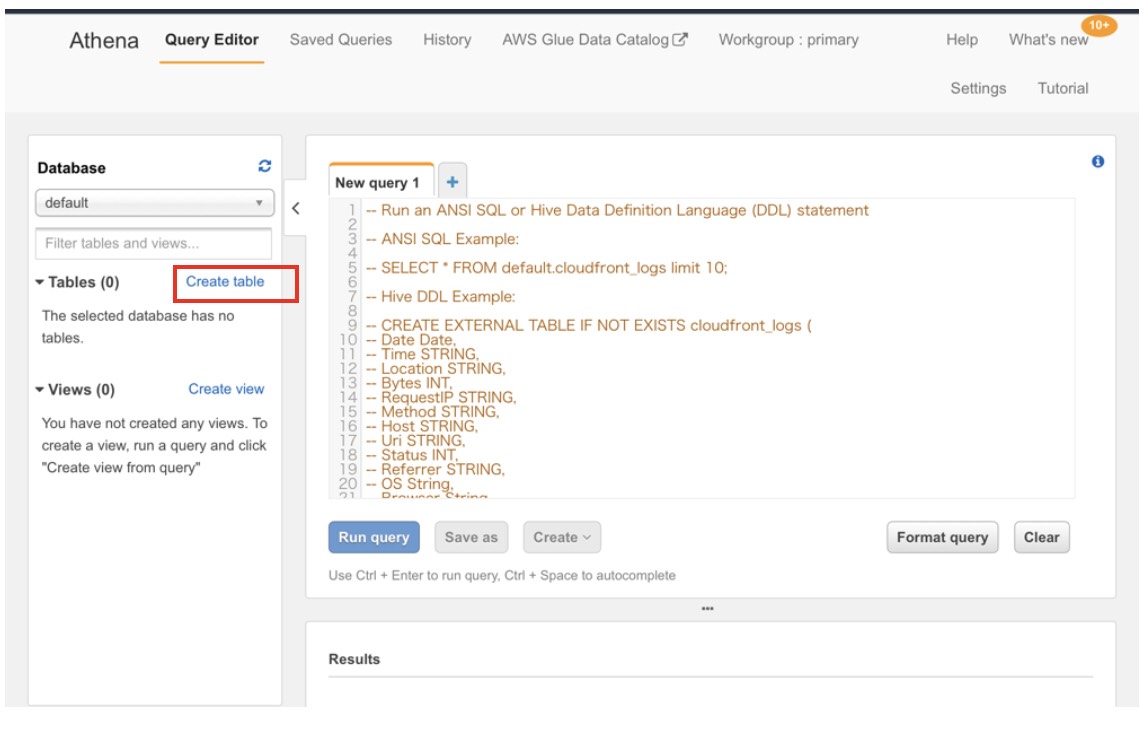Open the default database dropdown
The height and width of the screenshot is (743, 1148).
(154, 202)
